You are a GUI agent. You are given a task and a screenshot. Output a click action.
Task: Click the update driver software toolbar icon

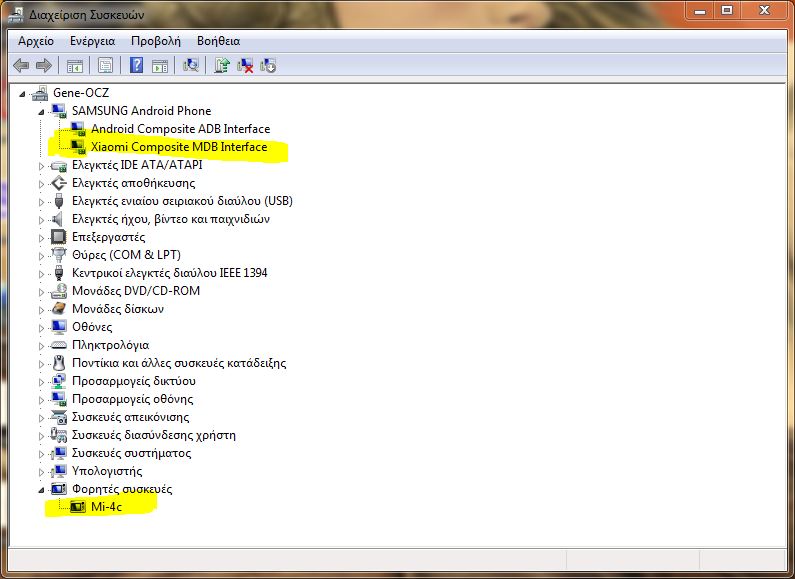[222, 66]
